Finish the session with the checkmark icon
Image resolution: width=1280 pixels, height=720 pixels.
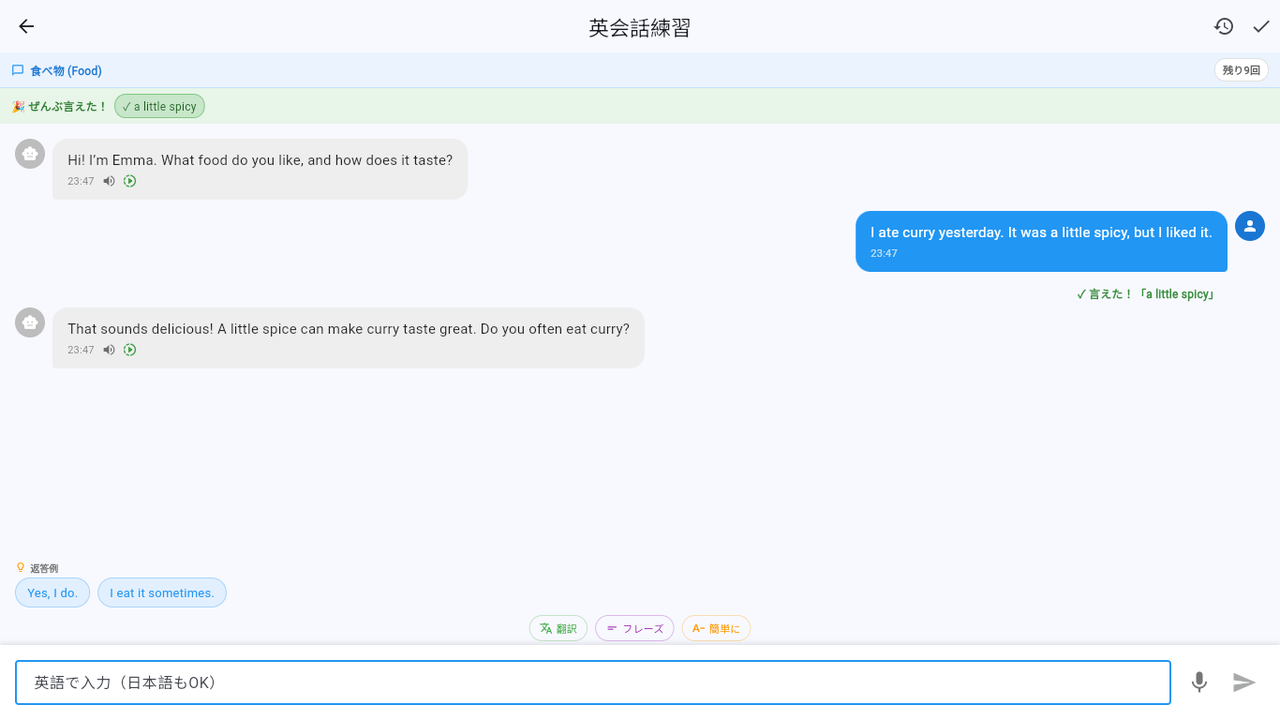pyautogui.click(x=1261, y=27)
